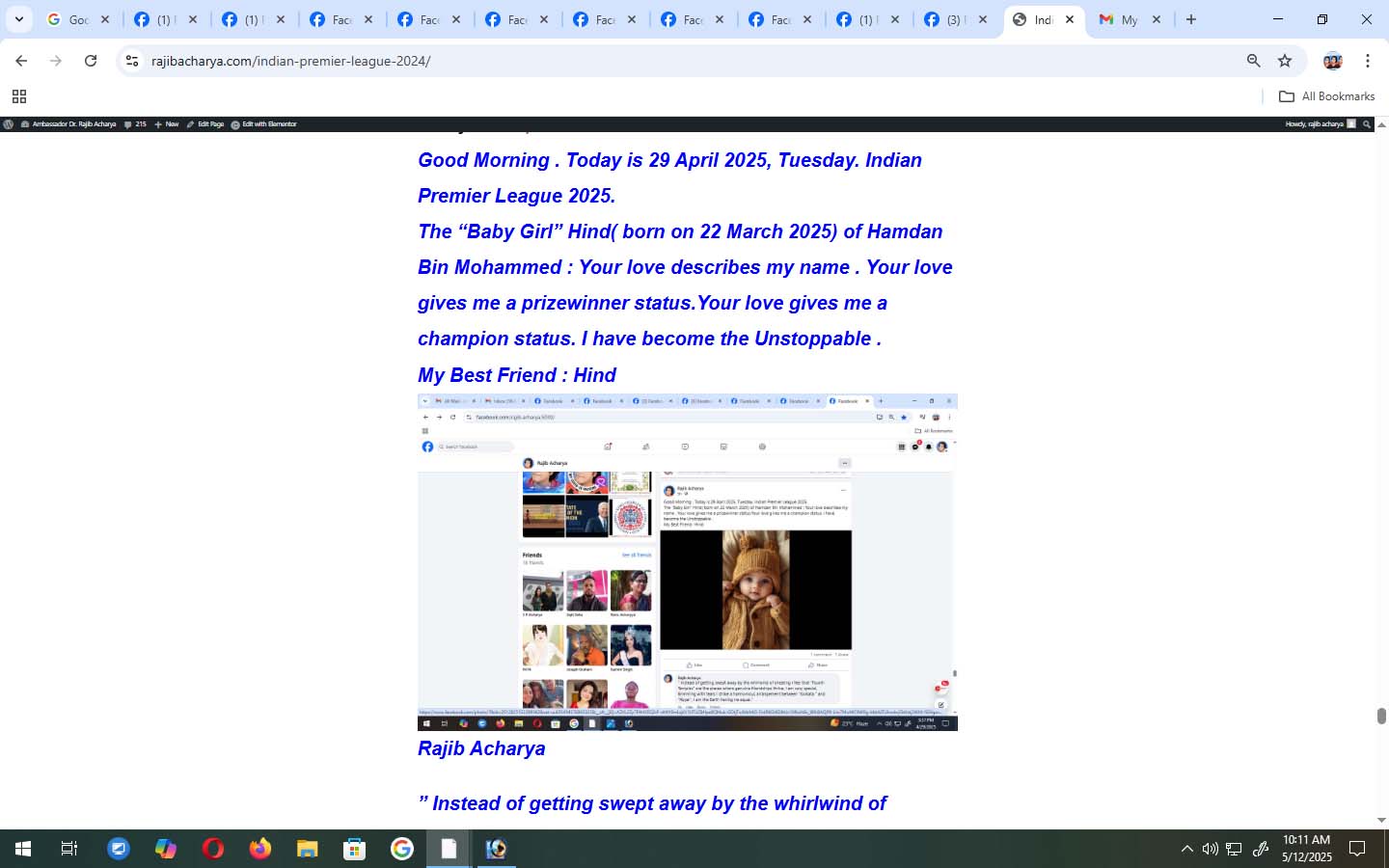Click the 'My Best Friend : Hind' line
The height and width of the screenshot is (868, 1389).
point(517,375)
